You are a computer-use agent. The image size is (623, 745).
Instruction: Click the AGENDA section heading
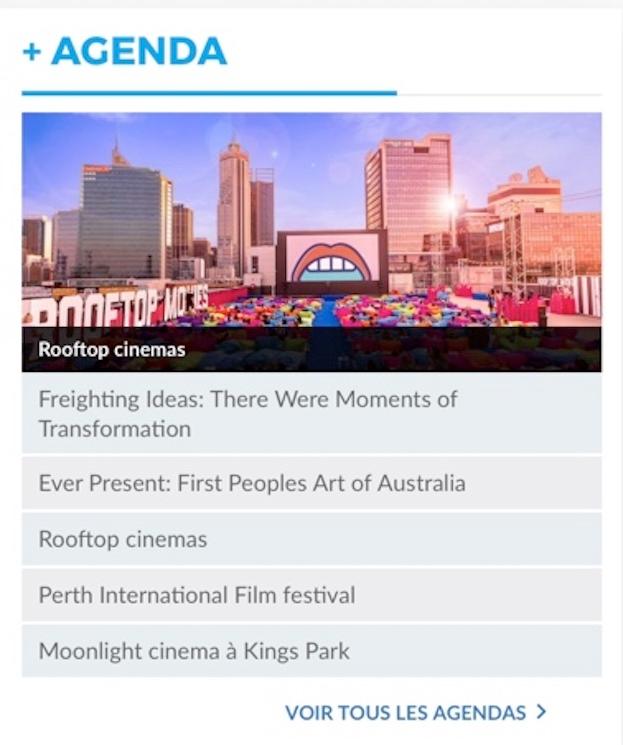[x=139, y=52]
